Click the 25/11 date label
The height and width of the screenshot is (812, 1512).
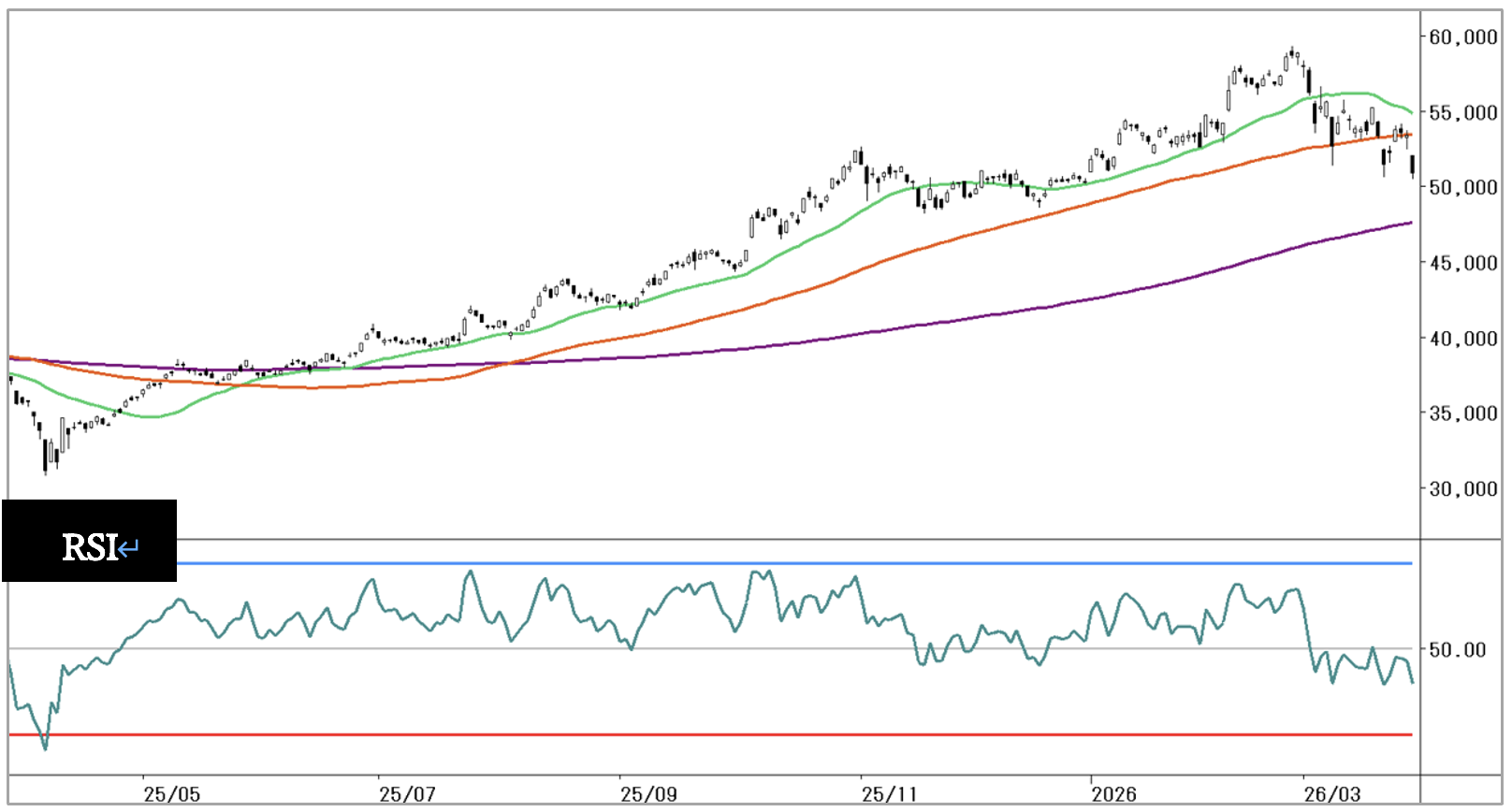coord(889,794)
